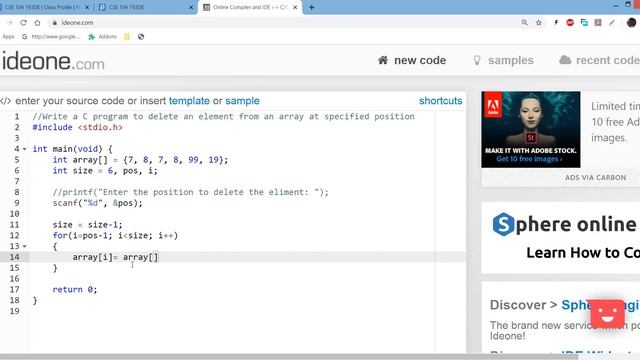Click the for loop header on line 12

pyautogui.click(x=115, y=236)
